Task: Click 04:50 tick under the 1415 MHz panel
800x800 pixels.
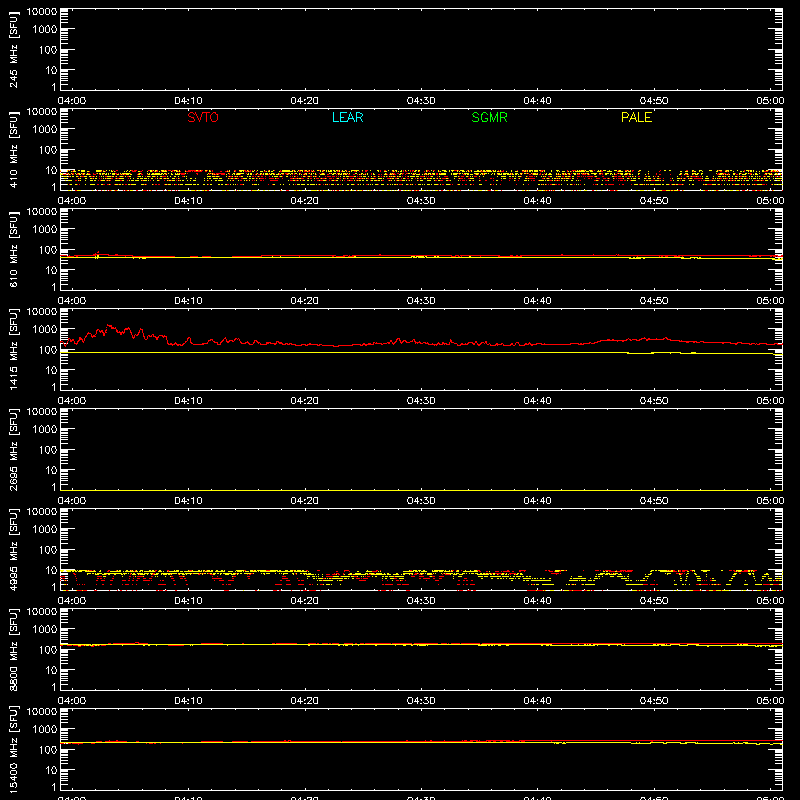Action: tap(654, 401)
